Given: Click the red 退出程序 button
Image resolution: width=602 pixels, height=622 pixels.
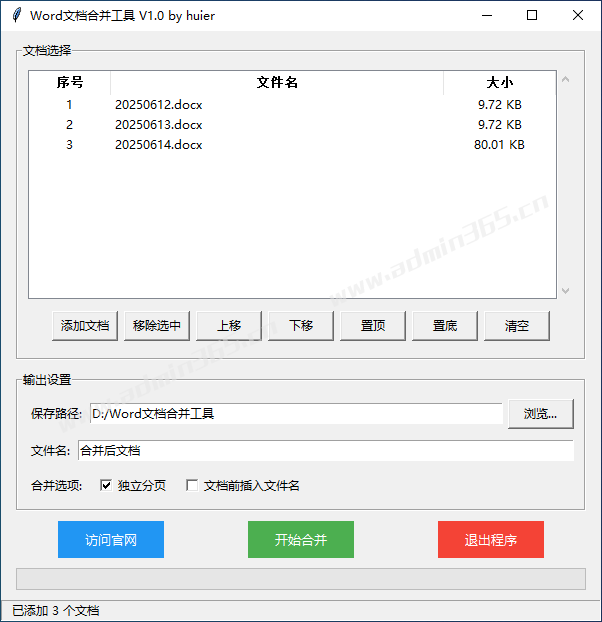Looking at the screenshot, I should (x=491, y=539).
